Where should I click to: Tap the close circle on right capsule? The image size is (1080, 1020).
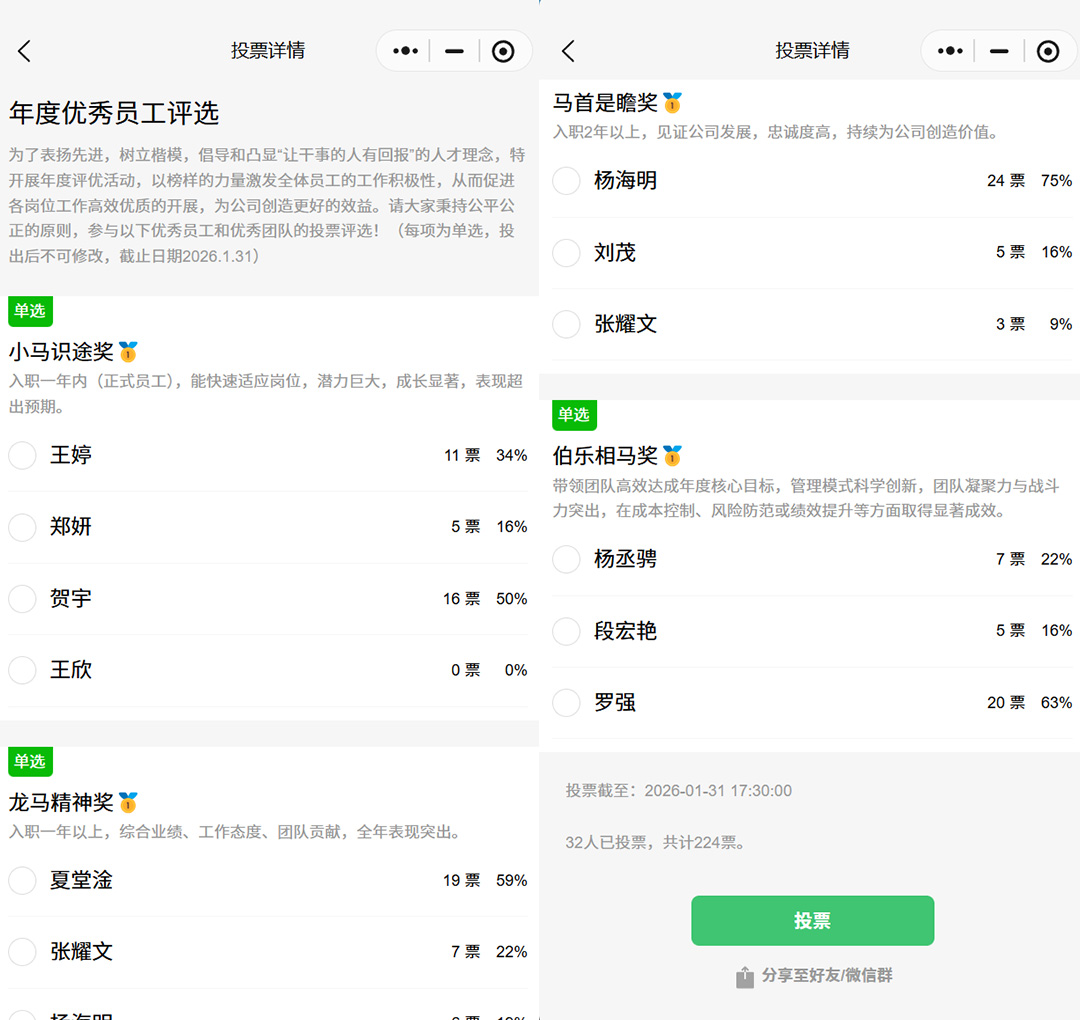[1047, 50]
